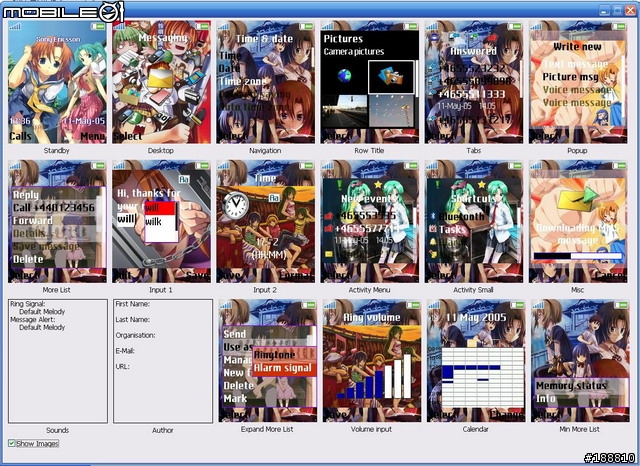640x466 pixels.
Task: Click the calendar grid in Calendar preview
Action: [483, 377]
